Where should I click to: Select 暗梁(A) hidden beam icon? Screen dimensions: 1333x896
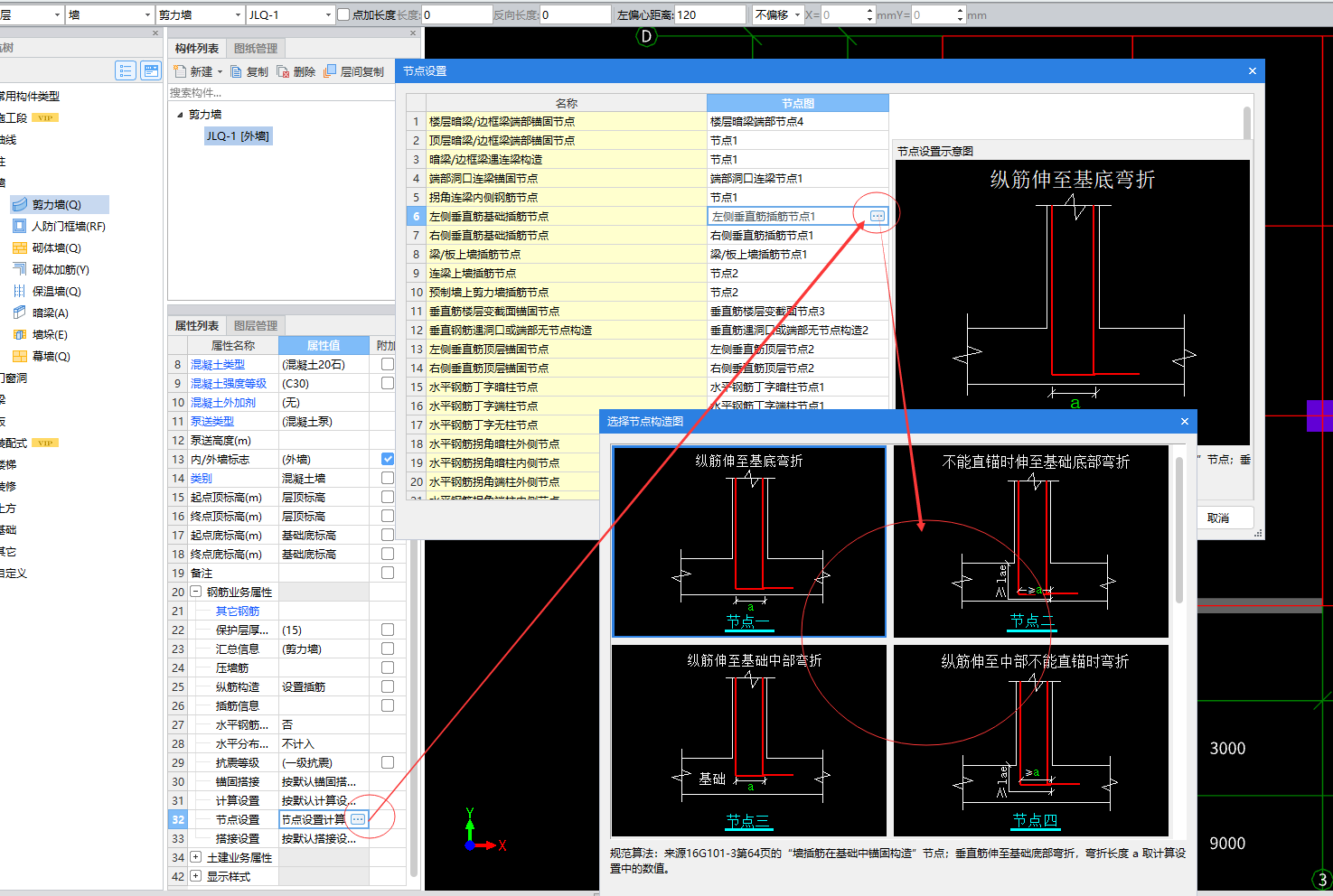pos(19,313)
